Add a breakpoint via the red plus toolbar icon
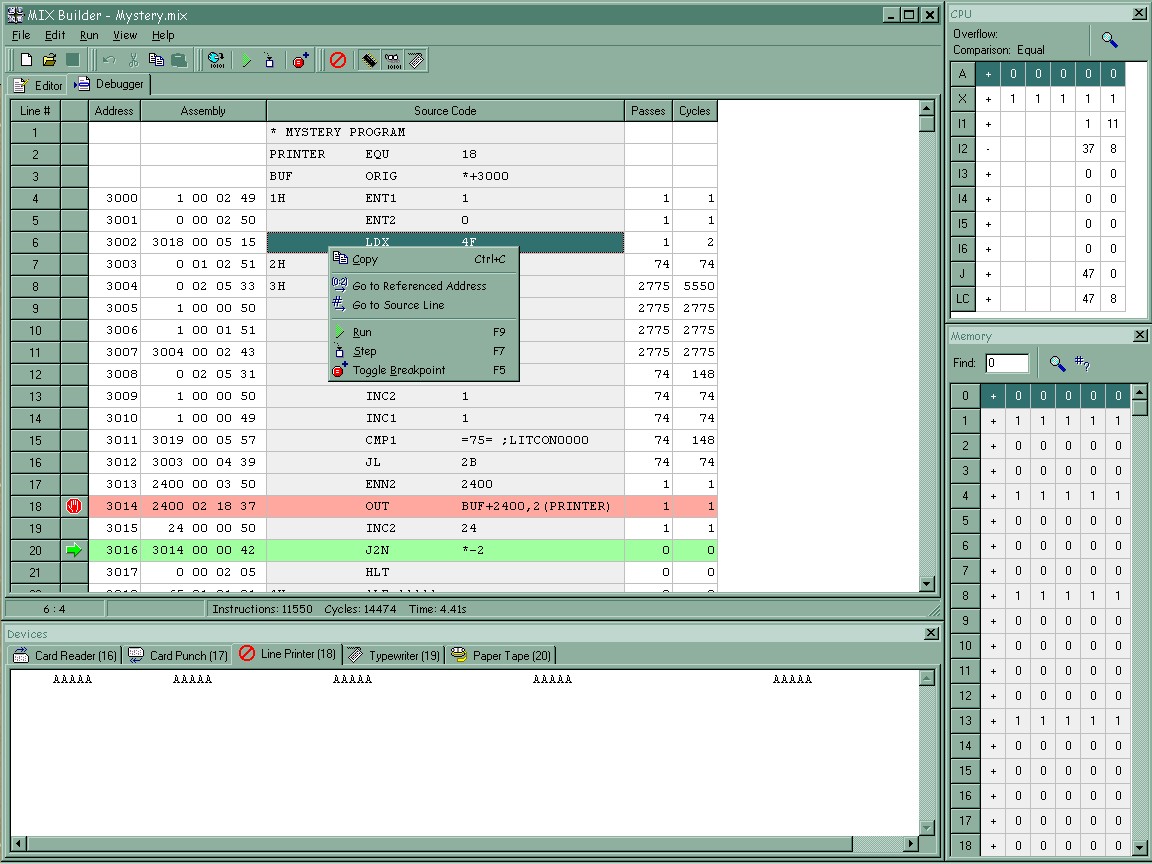Screen dimensions: 1152x864 click(299, 60)
